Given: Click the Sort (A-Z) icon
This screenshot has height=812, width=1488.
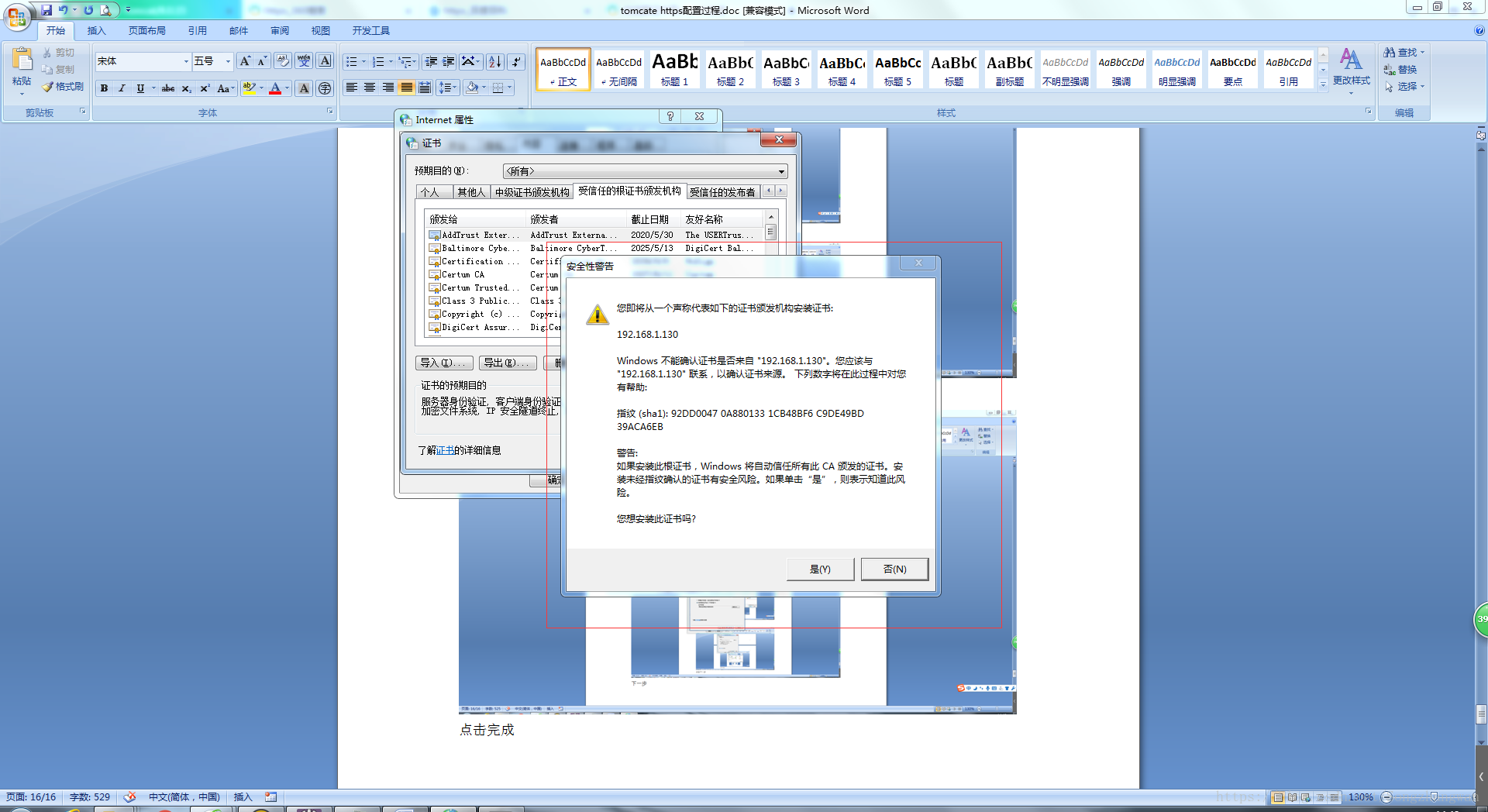Looking at the screenshot, I should tap(495, 61).
